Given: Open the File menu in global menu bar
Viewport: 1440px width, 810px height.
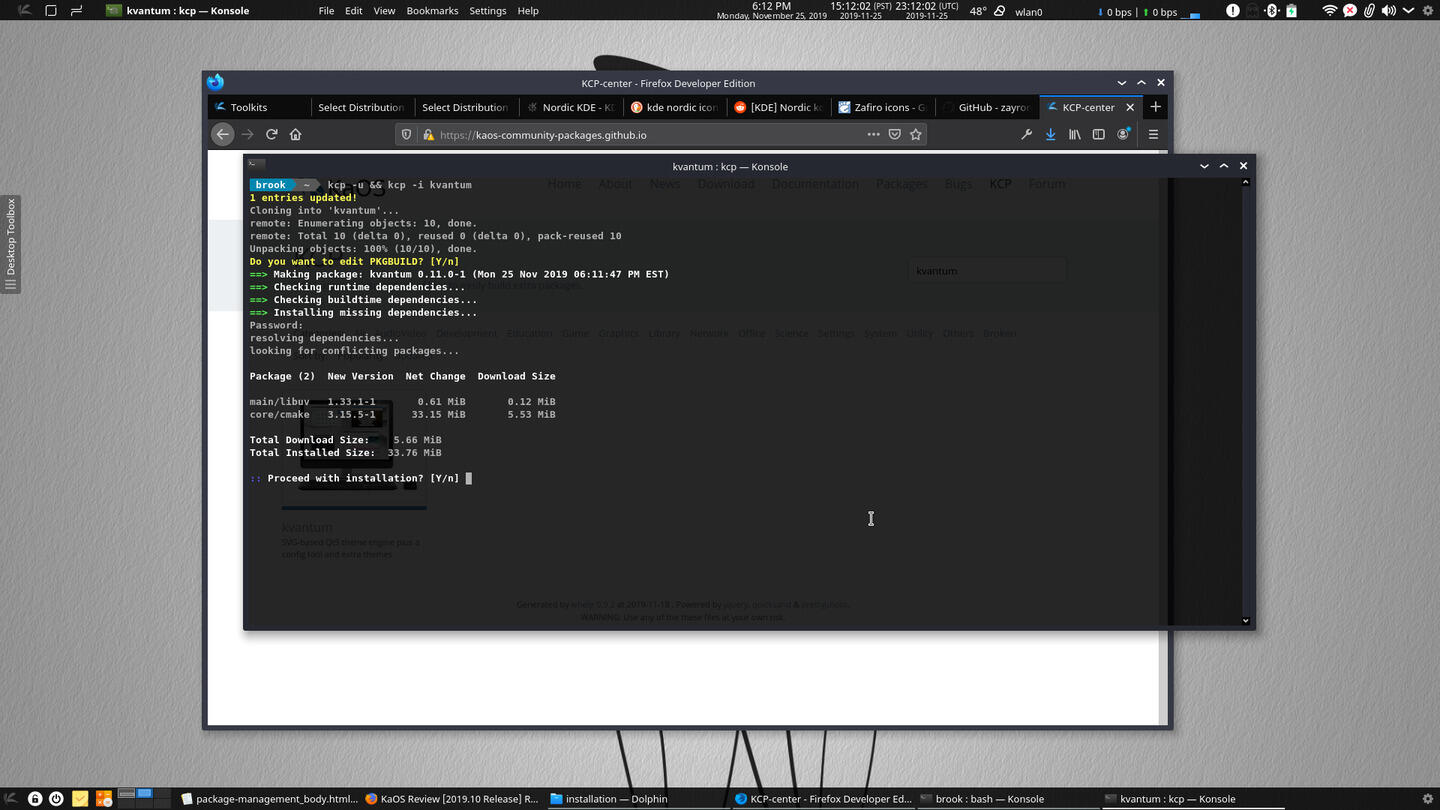Looking at the screenshot, I should (x=326, y=11).
